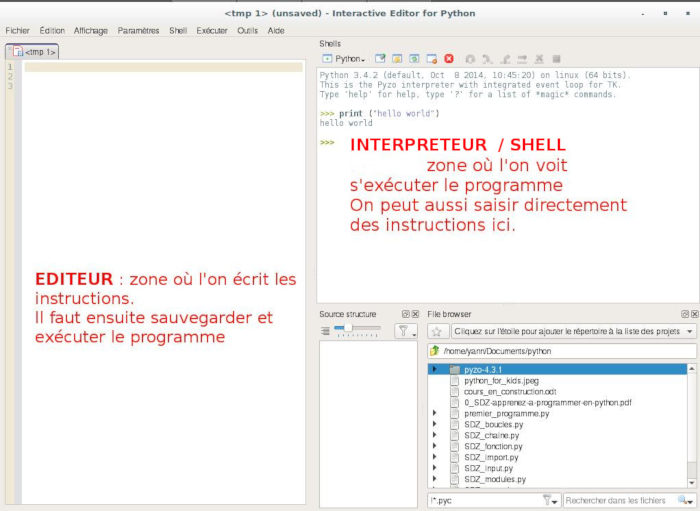Expand SDZ_fonction.py structure
Viewport: 700px width, 511px height.
tap(434, 446)
